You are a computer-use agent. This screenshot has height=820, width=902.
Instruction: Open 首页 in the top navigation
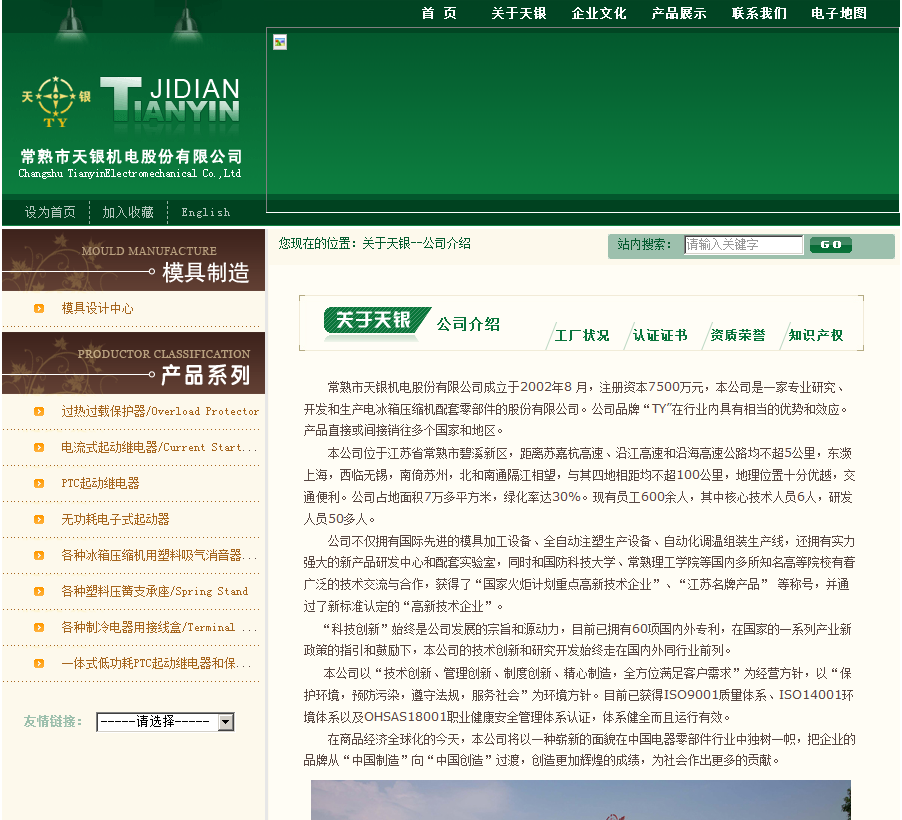pyautogui.click(x=439, y=13)
